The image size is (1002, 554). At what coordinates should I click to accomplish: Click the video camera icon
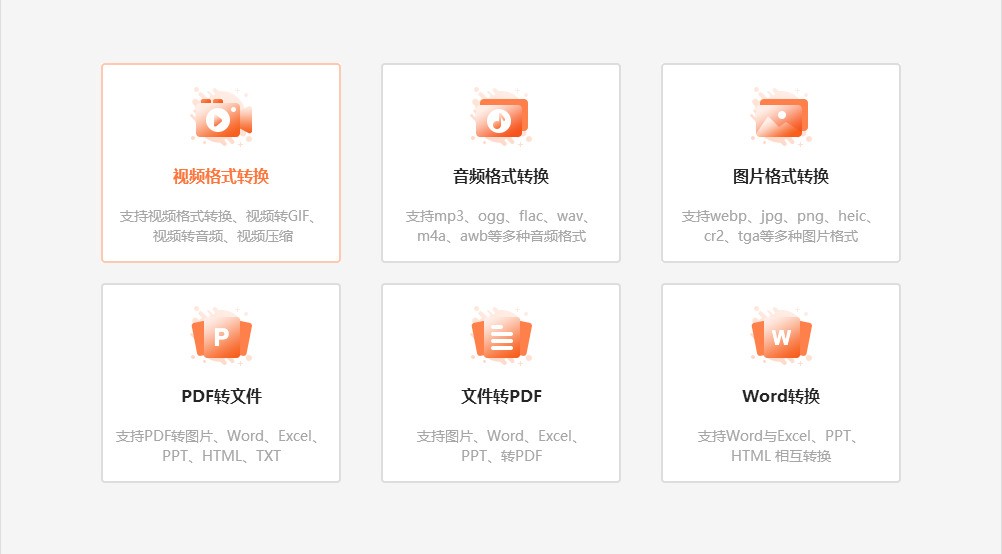click(x=221, y=118)
